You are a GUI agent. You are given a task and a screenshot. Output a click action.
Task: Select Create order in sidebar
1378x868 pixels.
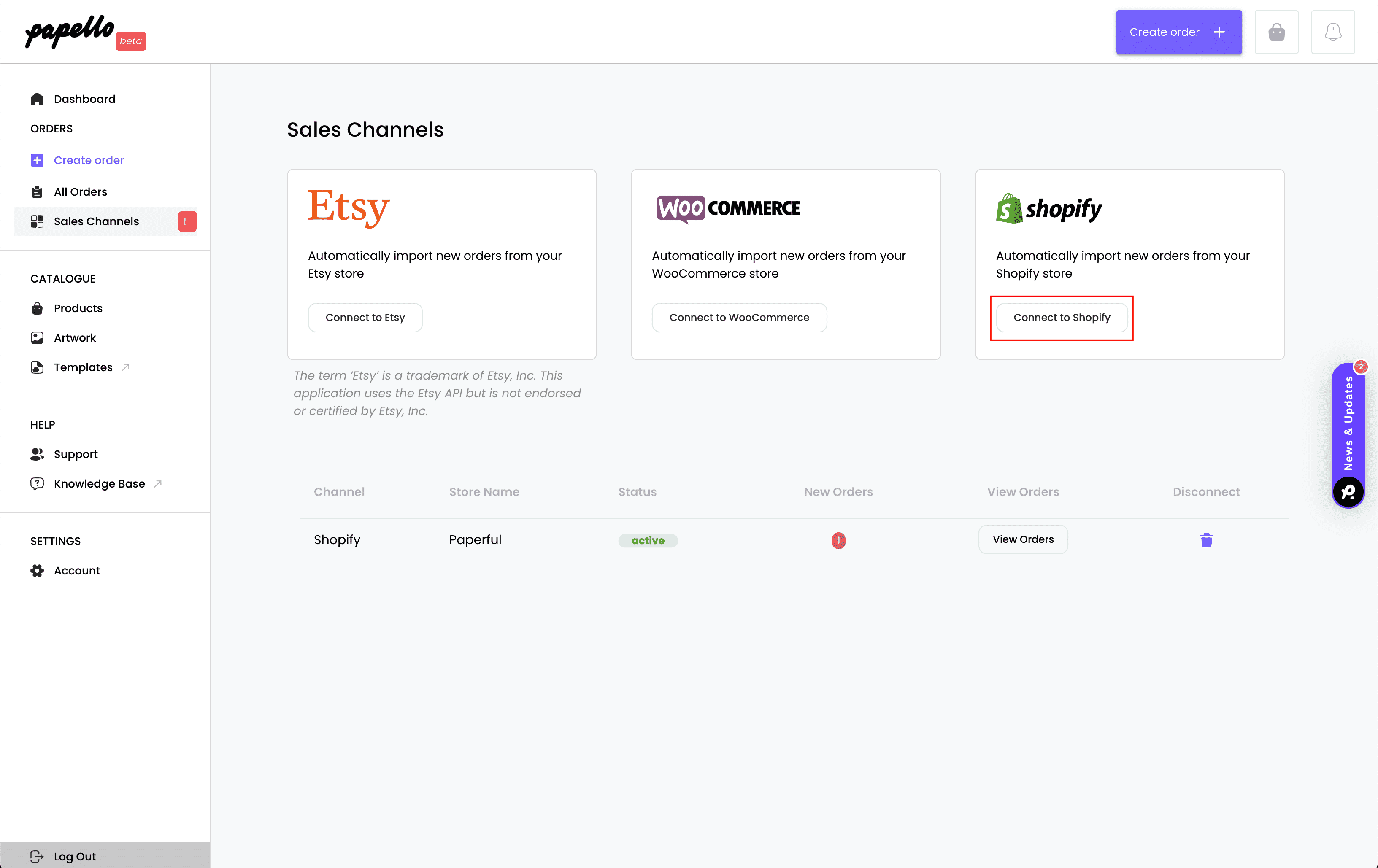coord(89,160)
